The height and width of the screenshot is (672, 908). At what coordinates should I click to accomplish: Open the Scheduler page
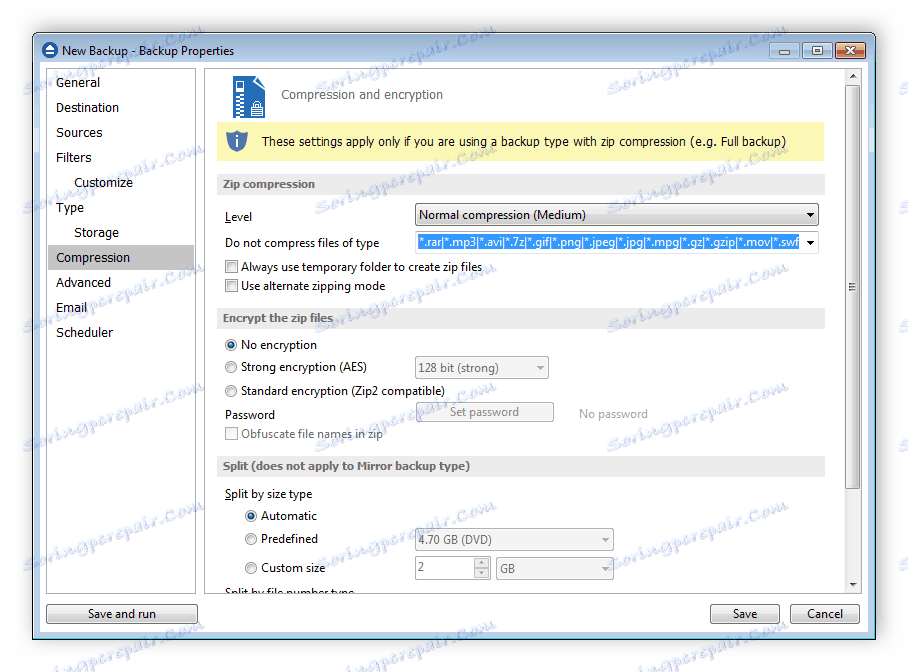point(85,332)
